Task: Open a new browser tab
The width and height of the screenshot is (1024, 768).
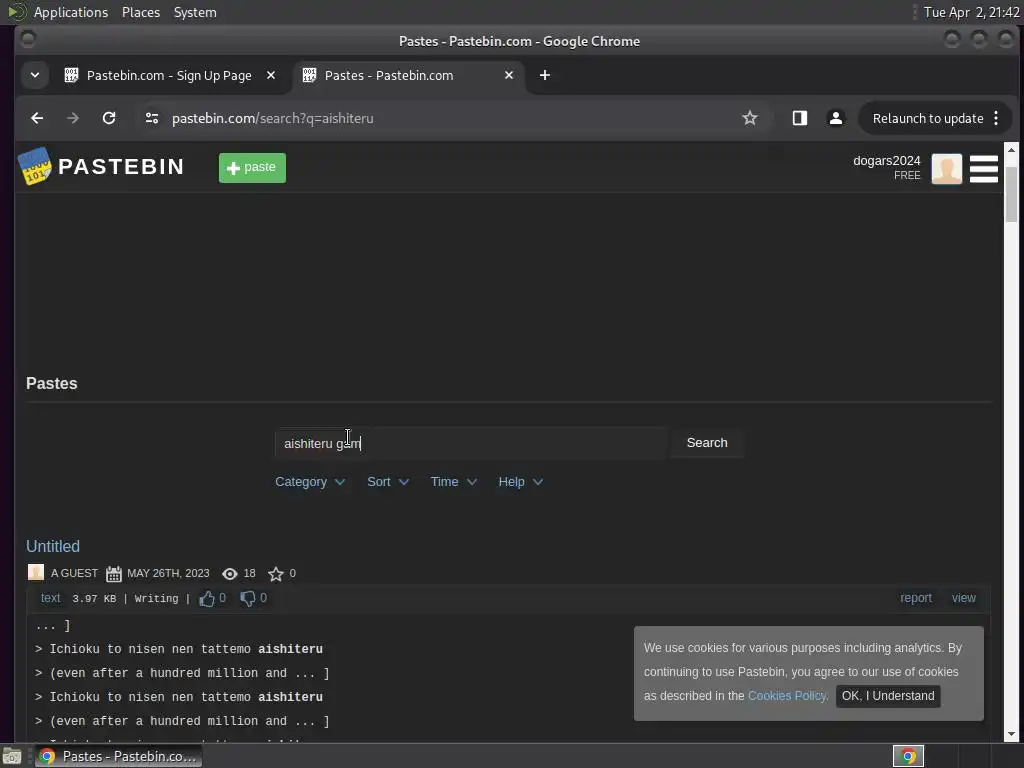Action: [545, 75]
